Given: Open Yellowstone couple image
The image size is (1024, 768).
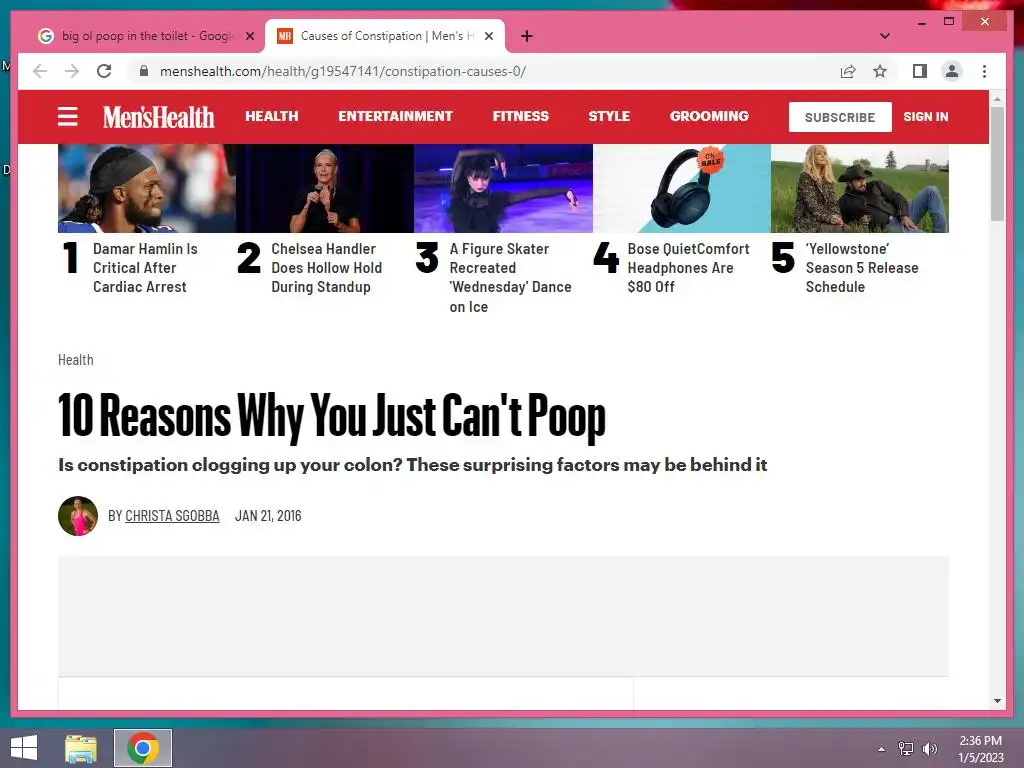Looking at the screenshot, I should point(859,188).
